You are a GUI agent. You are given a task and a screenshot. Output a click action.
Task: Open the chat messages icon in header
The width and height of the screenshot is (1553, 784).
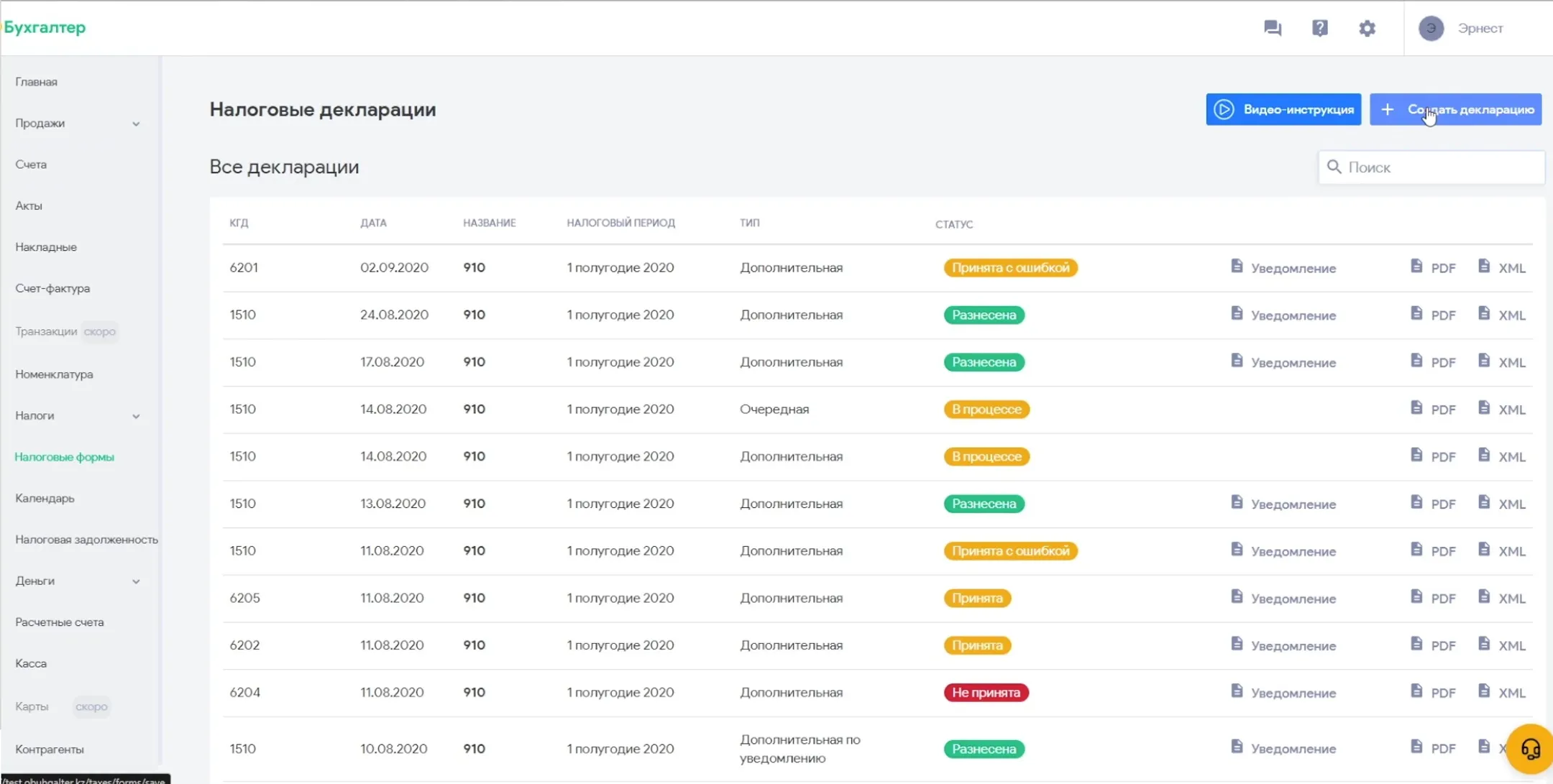tap(1273, 28)
